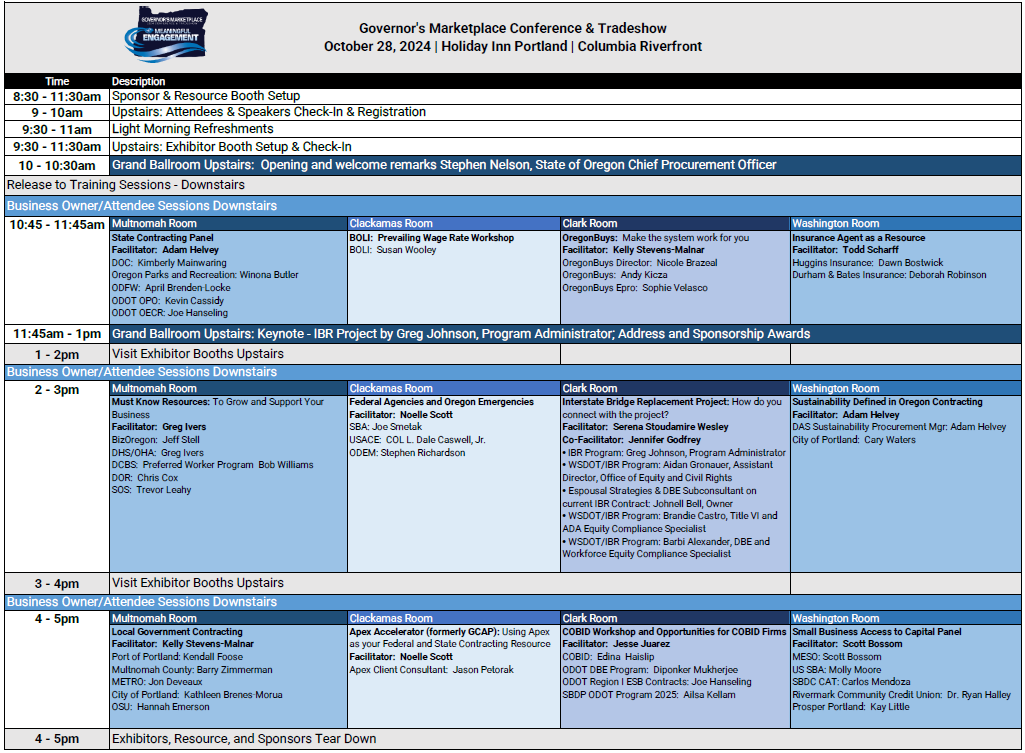Select the Time column header

57,81
